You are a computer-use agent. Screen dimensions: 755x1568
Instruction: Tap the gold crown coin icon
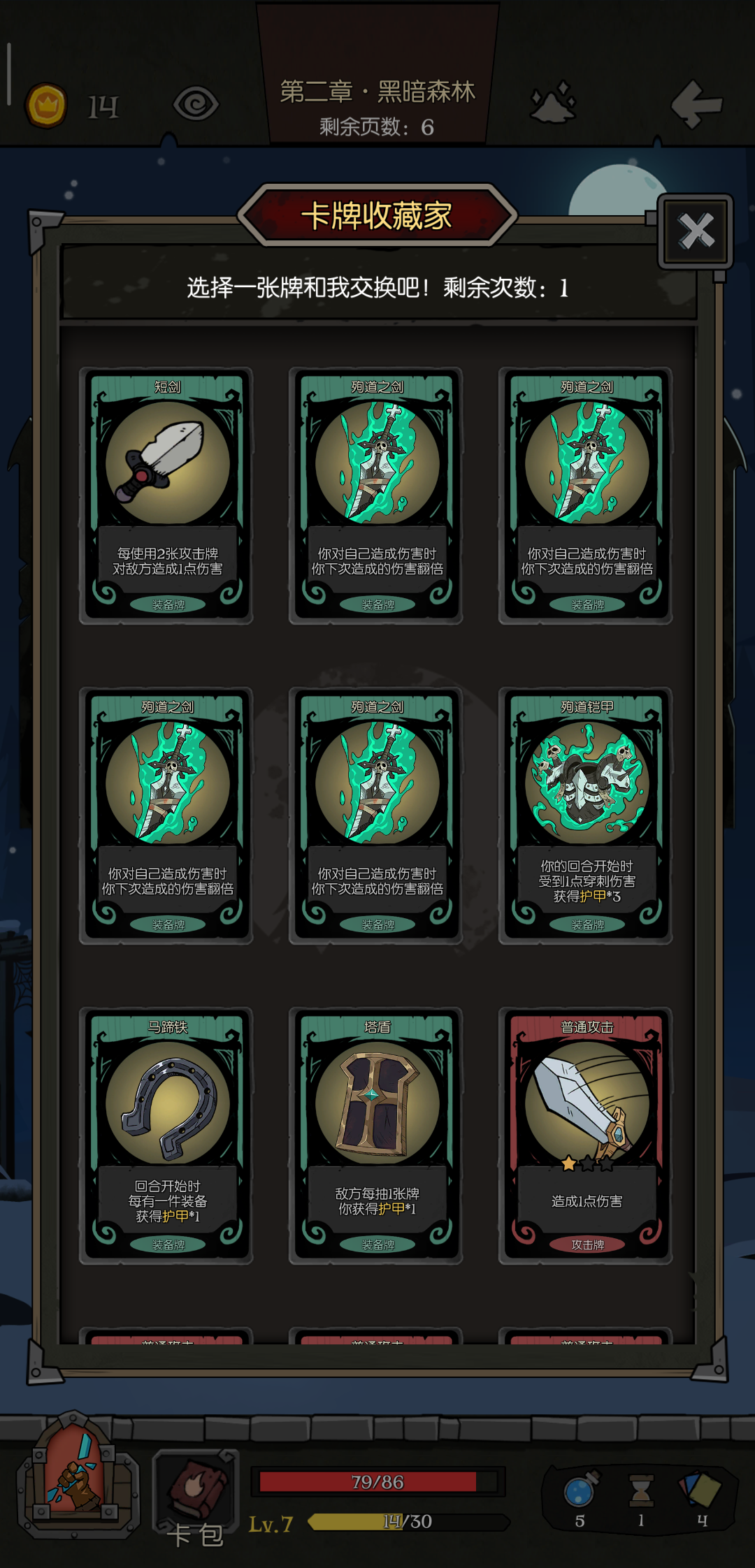(x=46, y=106)
